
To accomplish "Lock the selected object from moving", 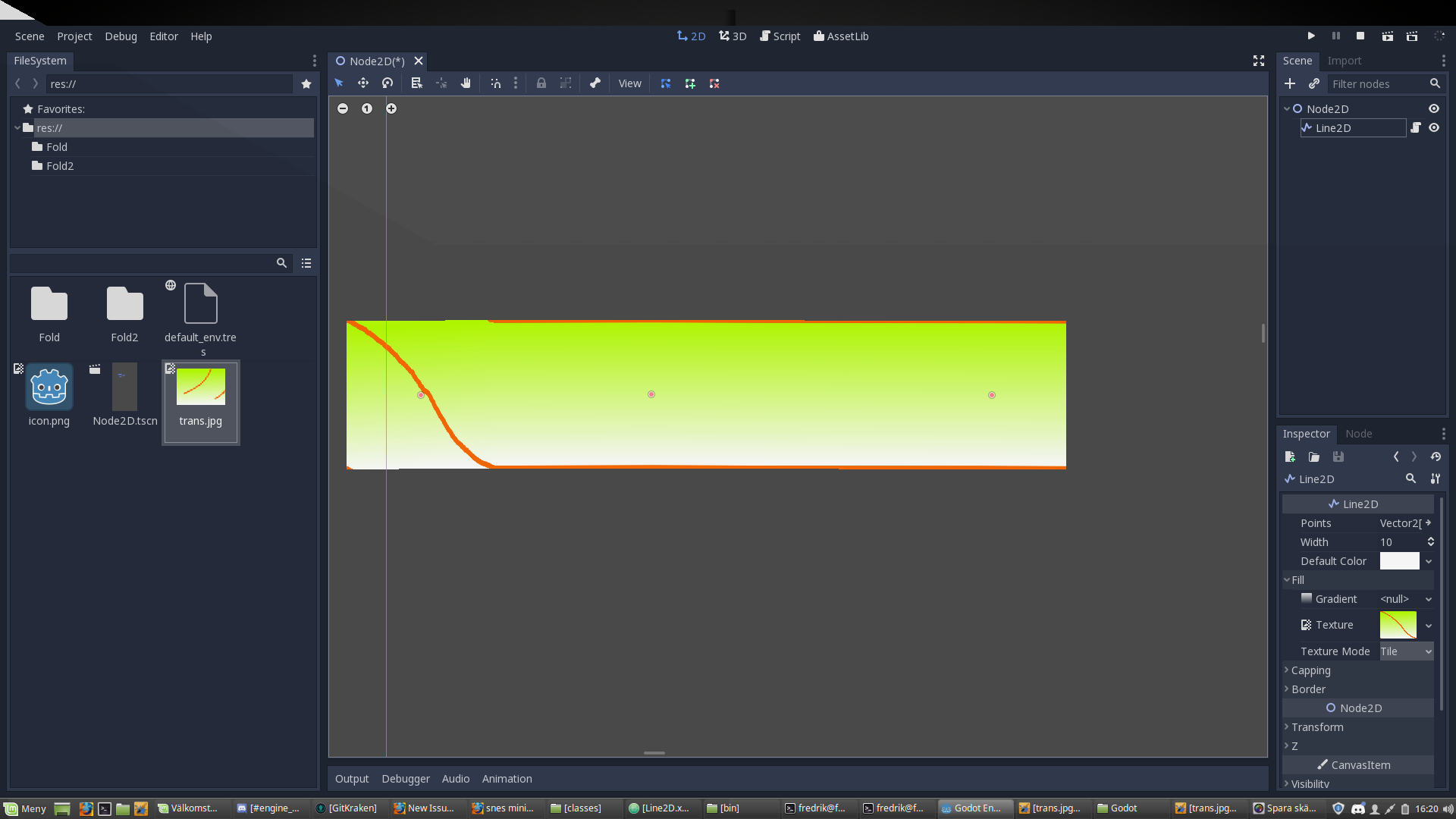I will tap(541, 83).
